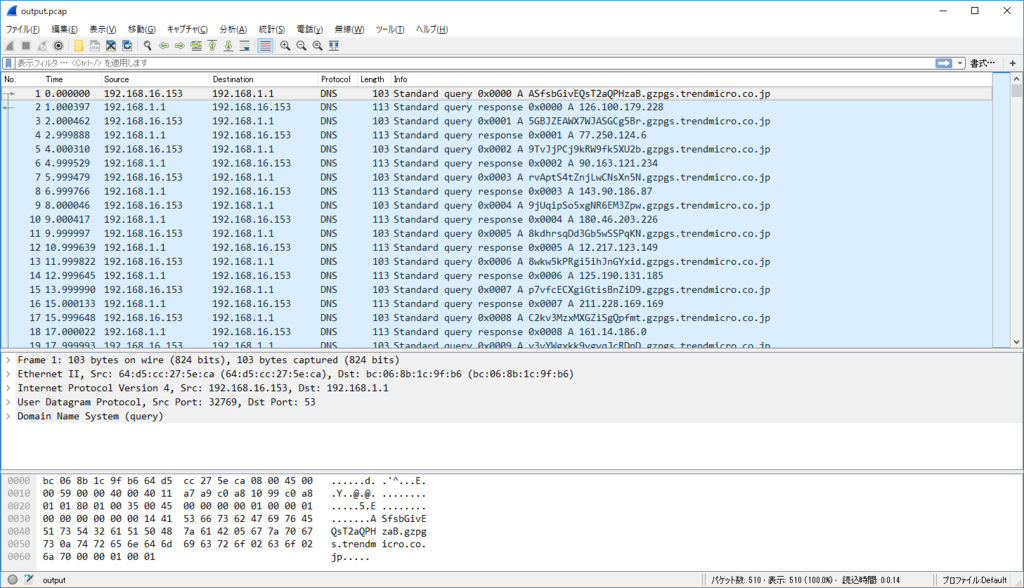Screen dimensions: 1024x588
Task: Open the 統計(S) menu
Action: (272, 29)
